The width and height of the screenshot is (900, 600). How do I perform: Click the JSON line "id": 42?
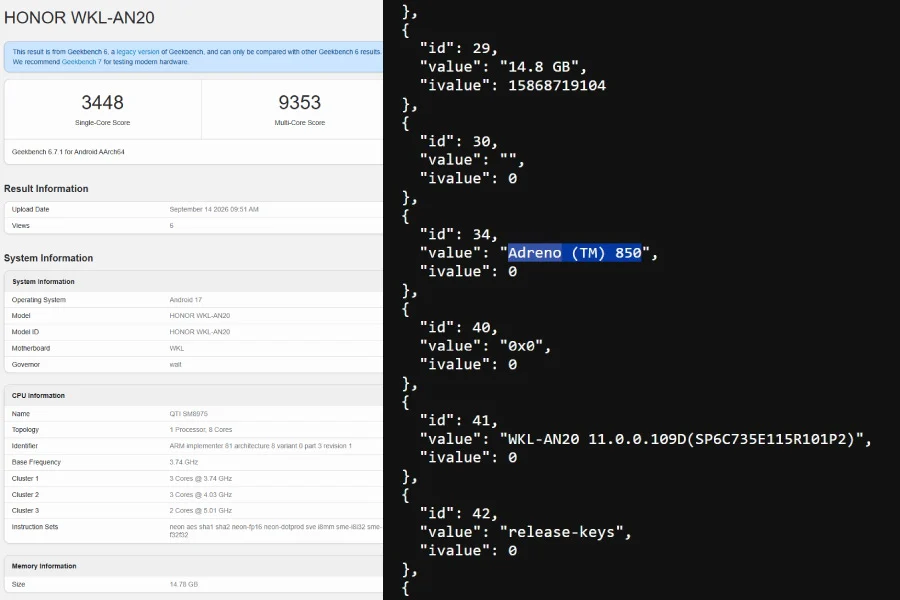click(x=459, y=513)
